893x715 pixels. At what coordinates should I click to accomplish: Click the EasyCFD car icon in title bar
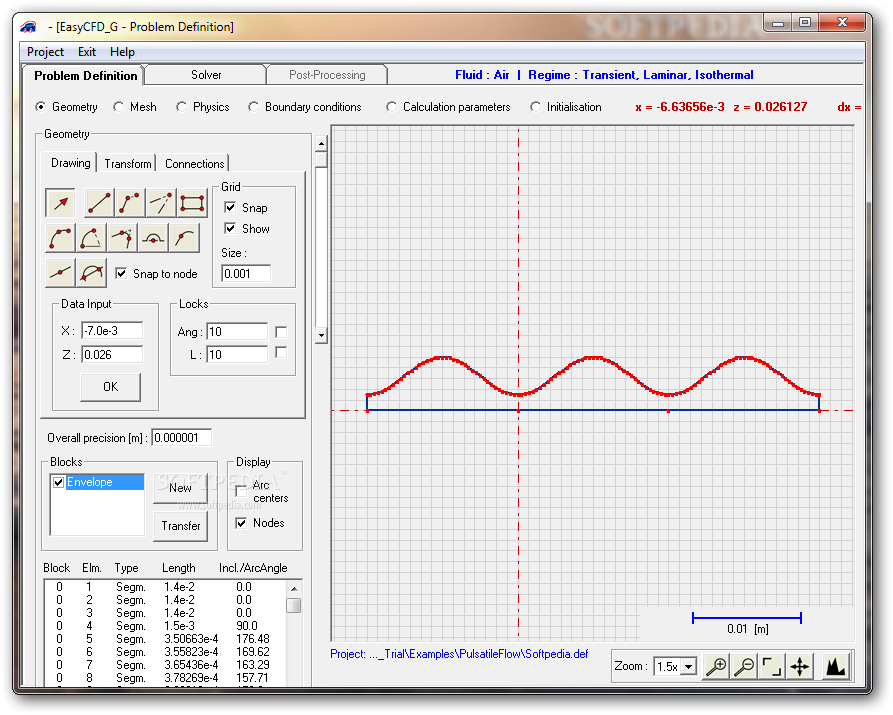[x=29, y=27]
